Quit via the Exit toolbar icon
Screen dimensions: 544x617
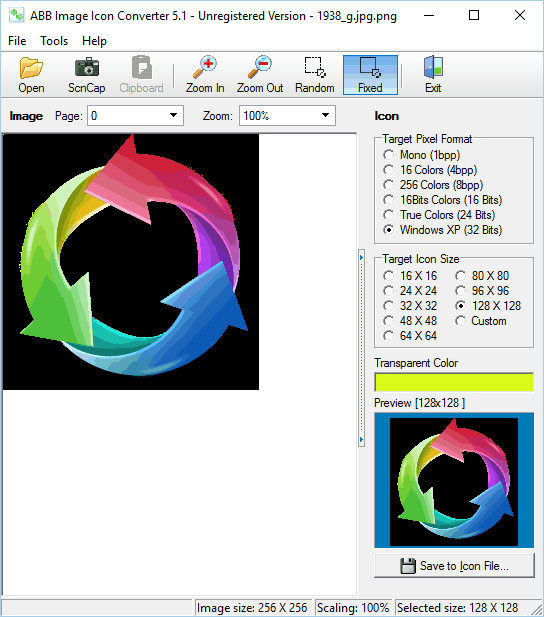click(433, 75)
